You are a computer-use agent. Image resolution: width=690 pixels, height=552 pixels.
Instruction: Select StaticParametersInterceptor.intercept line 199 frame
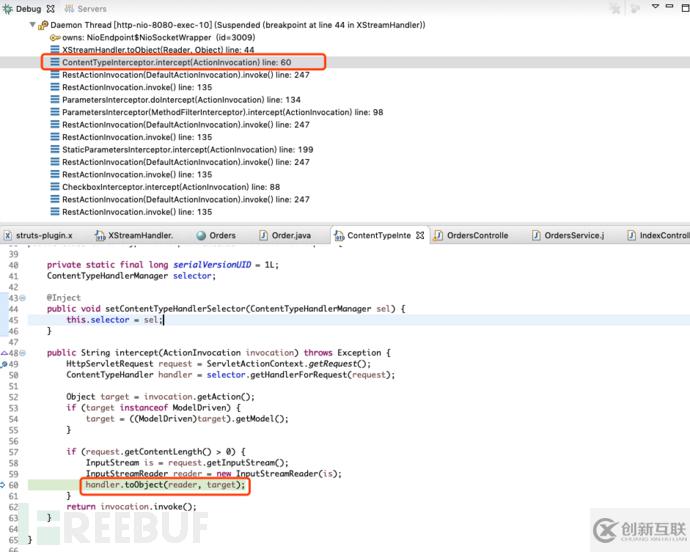click(187, 149)
